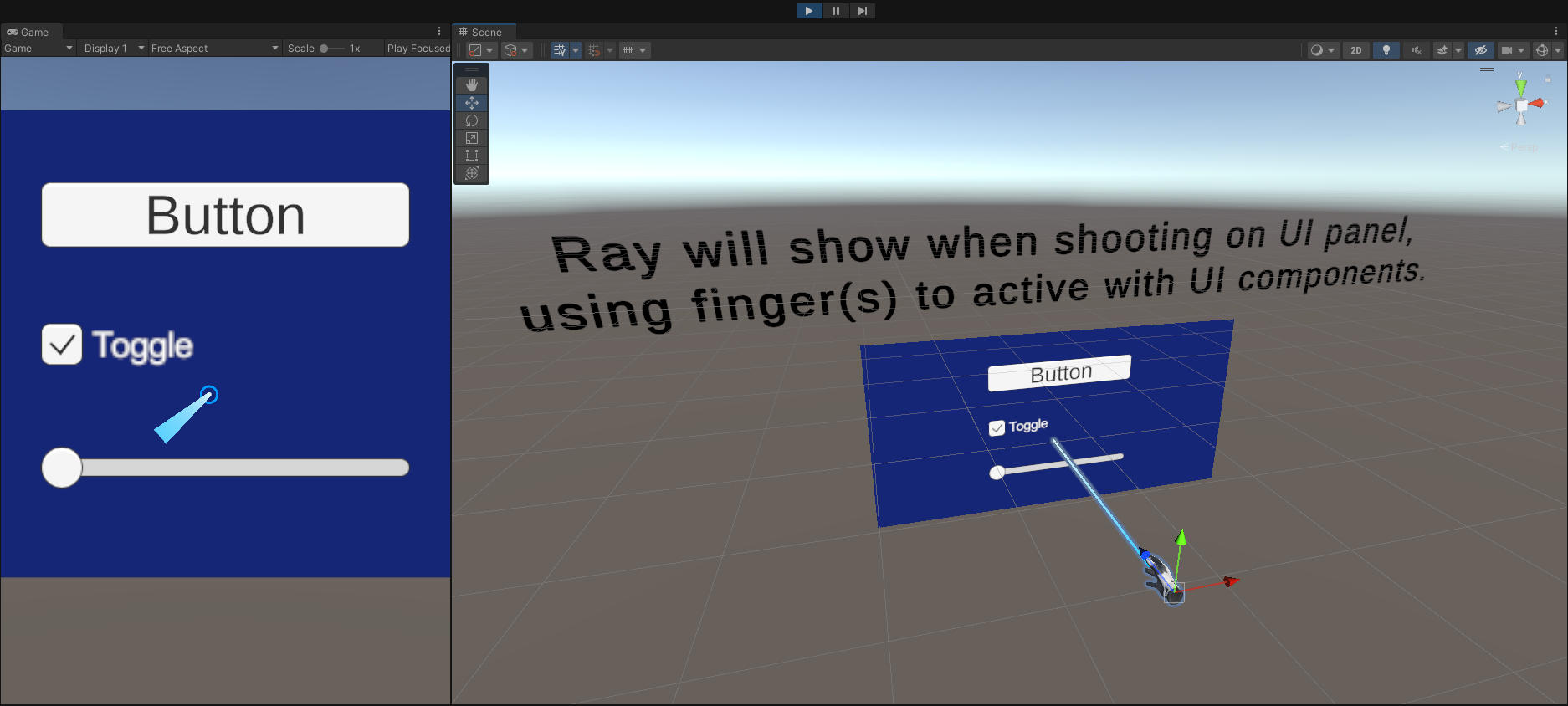This screenshot has height=706, width=1568.
Task: Toggle hidden objects scene visibility icon
Action: tap(1481, 50)
